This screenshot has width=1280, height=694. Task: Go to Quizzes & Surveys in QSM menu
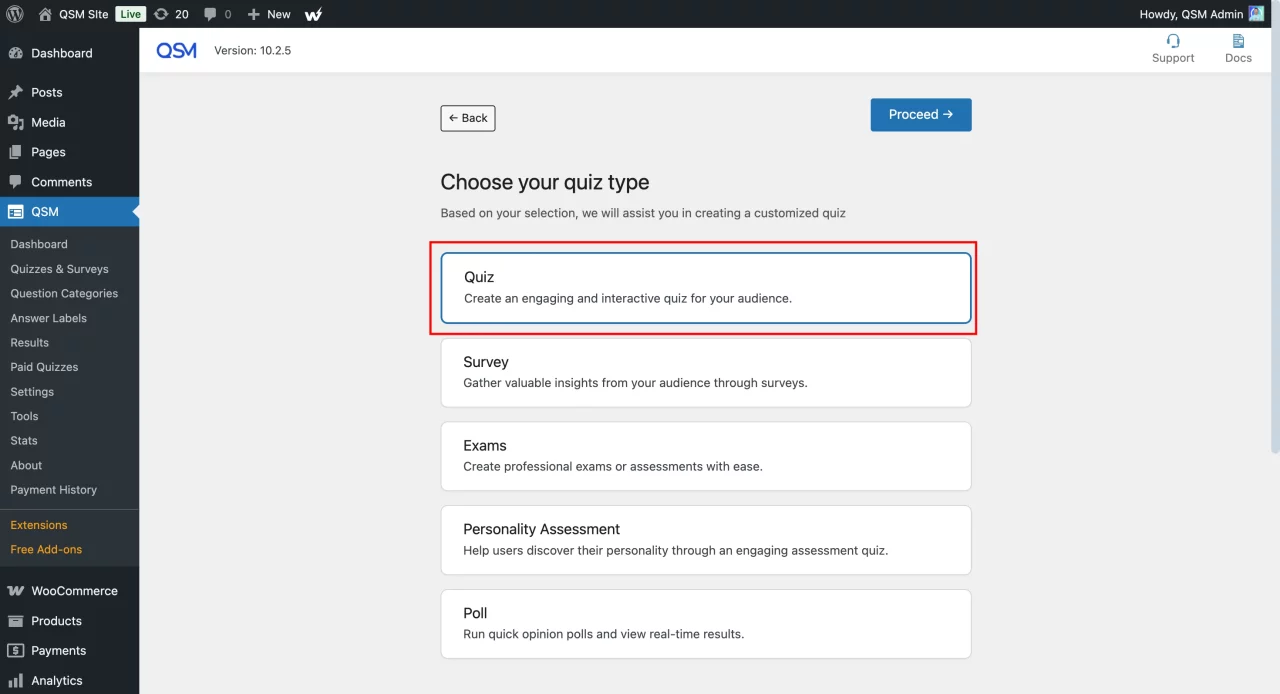59,268
